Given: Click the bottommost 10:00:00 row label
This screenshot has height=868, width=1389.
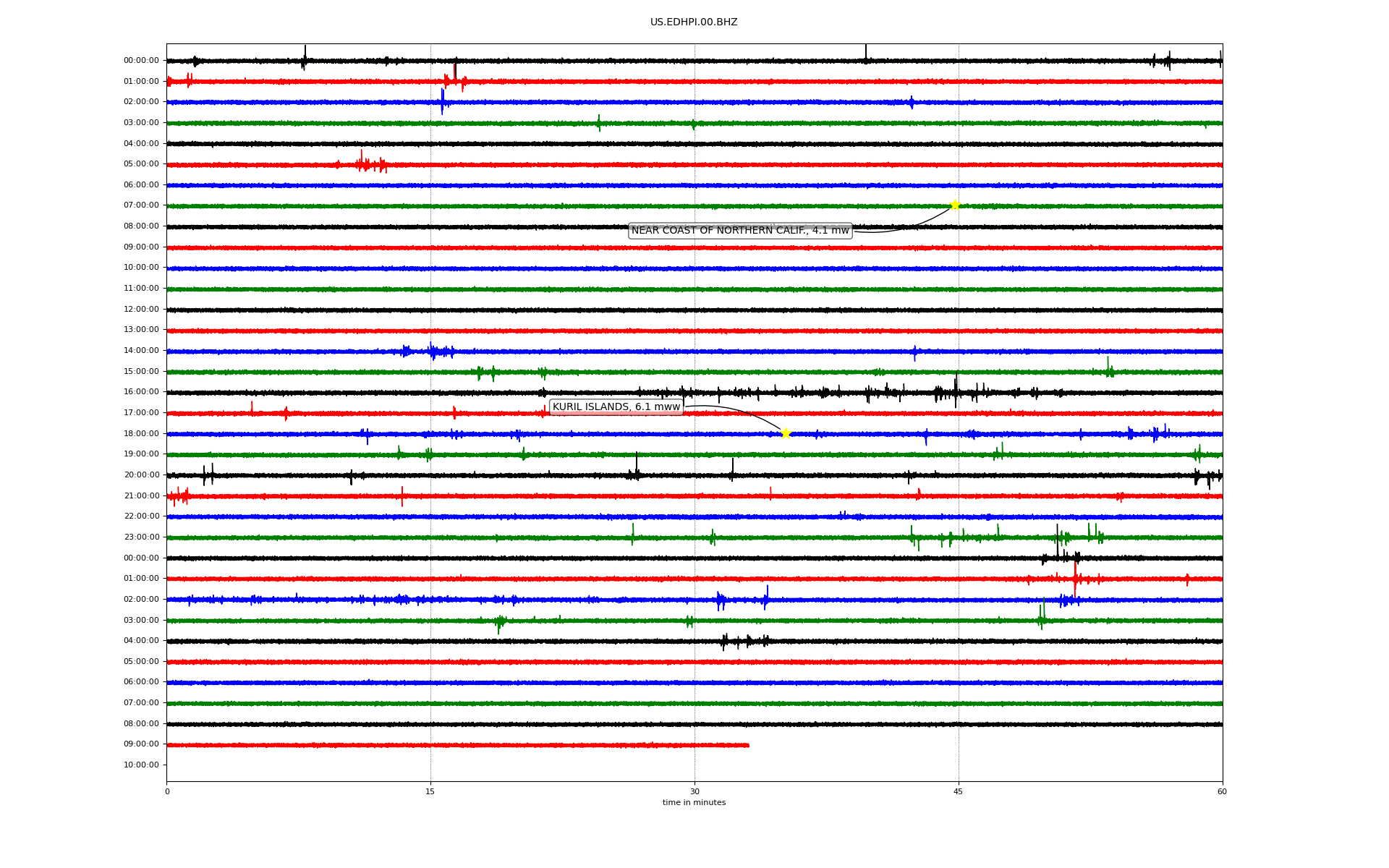Looking at the screenshot, I should [141, 765].
